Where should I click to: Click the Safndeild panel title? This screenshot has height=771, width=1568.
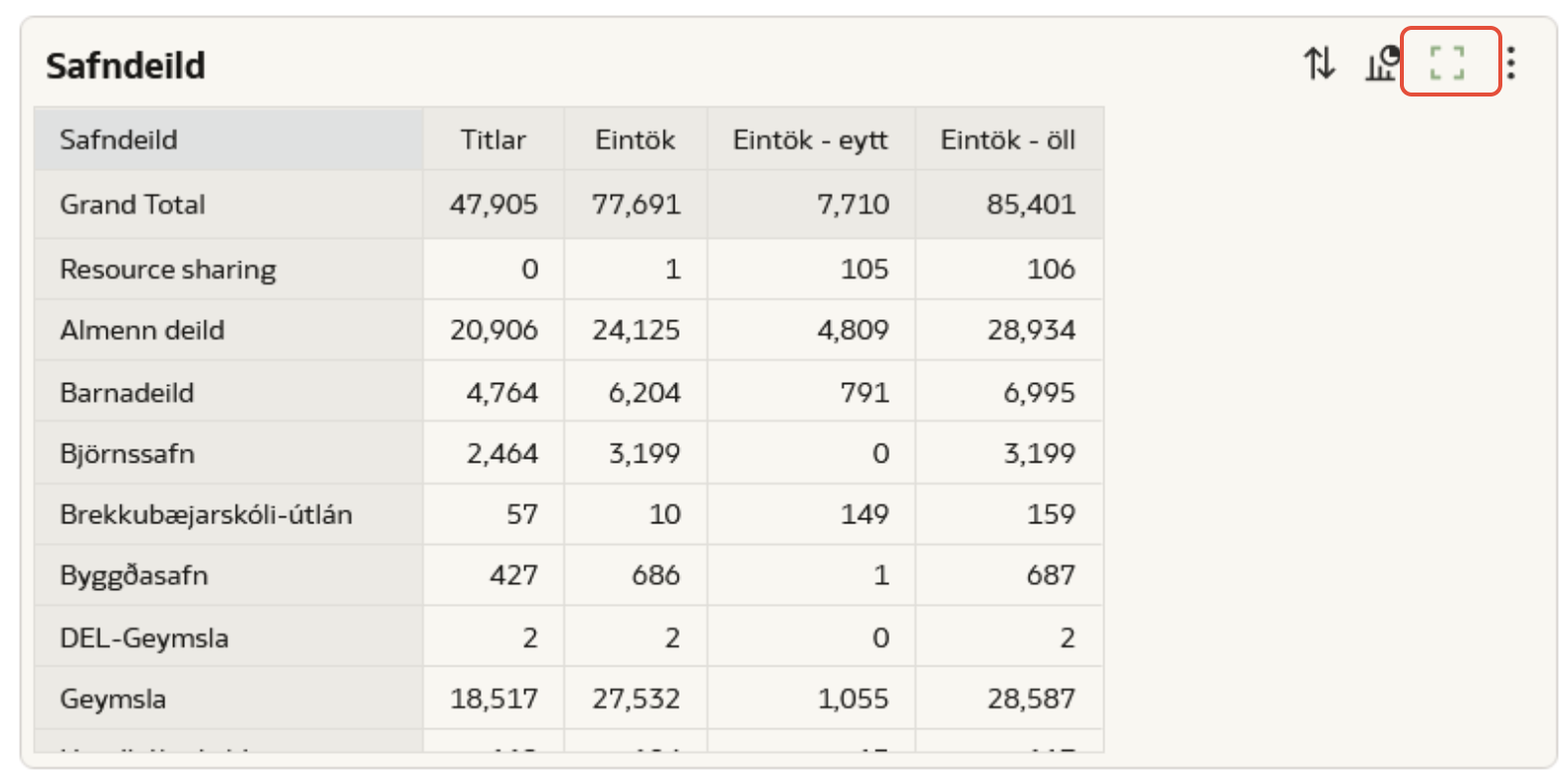click(125, 66)
